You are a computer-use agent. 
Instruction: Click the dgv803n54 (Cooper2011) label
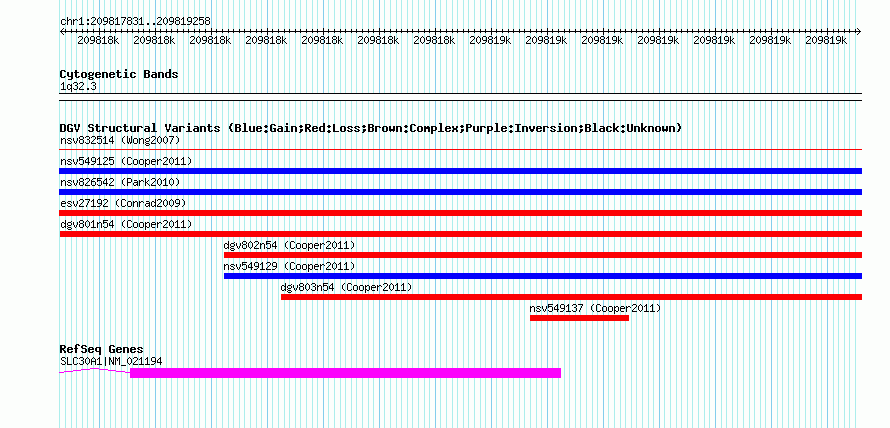pyautogui.click(x=346, y=287)
